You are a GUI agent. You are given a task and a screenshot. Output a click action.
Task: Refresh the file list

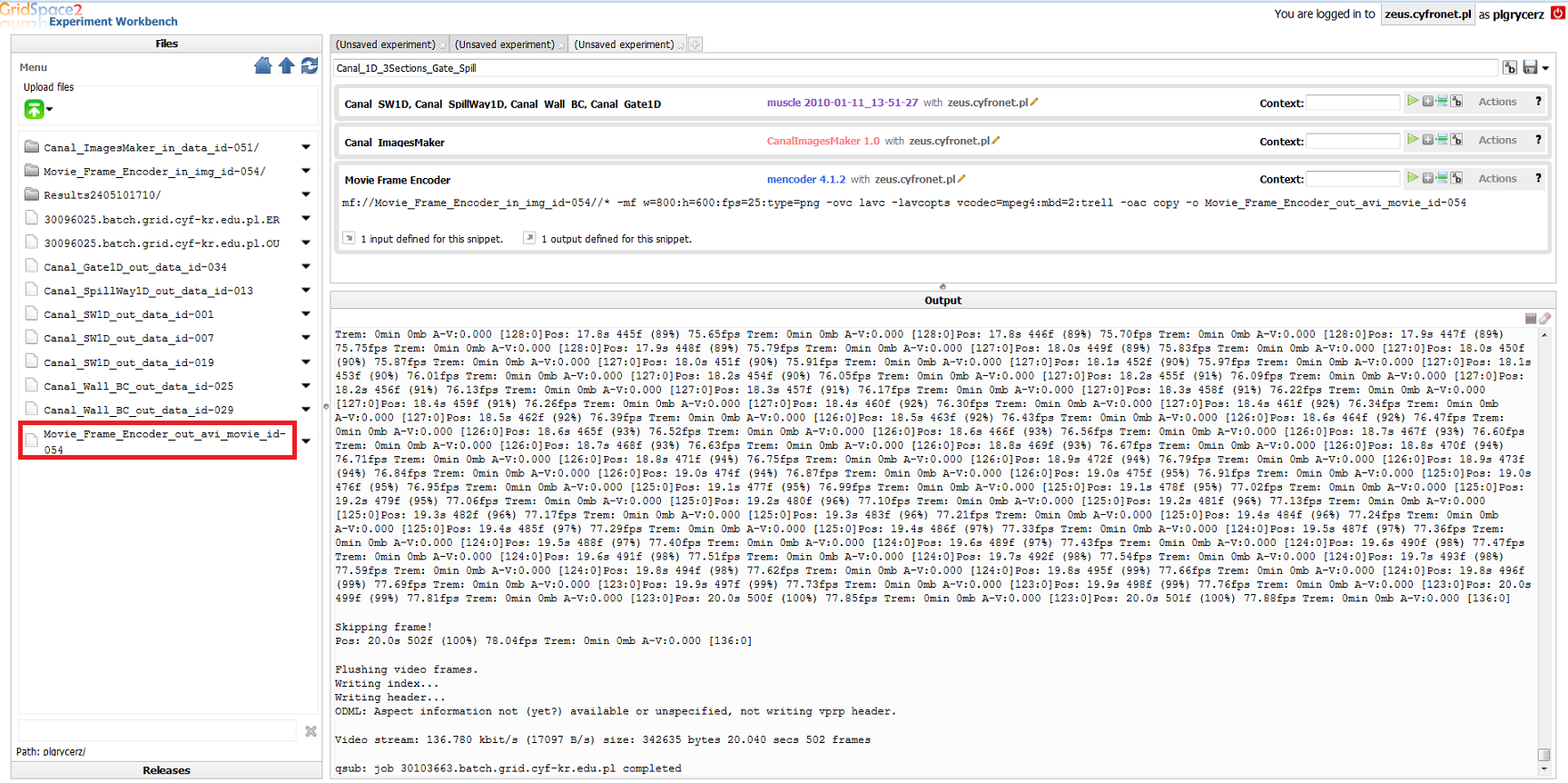click(310, 65)
